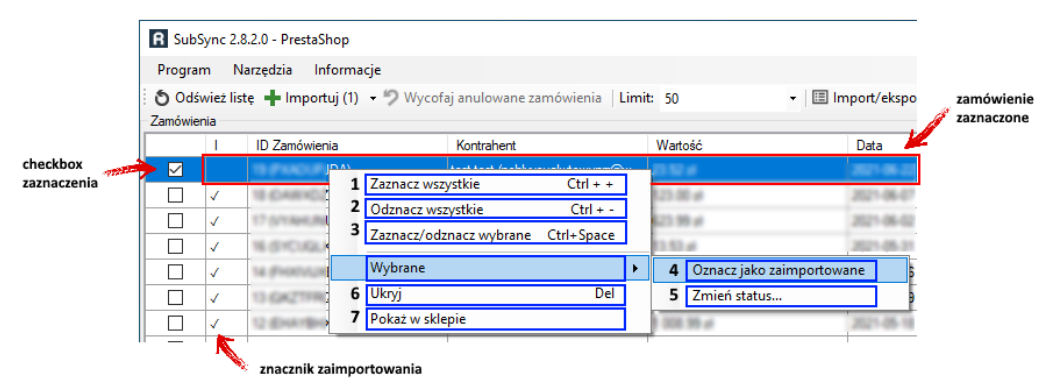The height and width of the screenshot is (386, 1059).
Task: Open the Informacje menu
Action: tap(348, 70)
